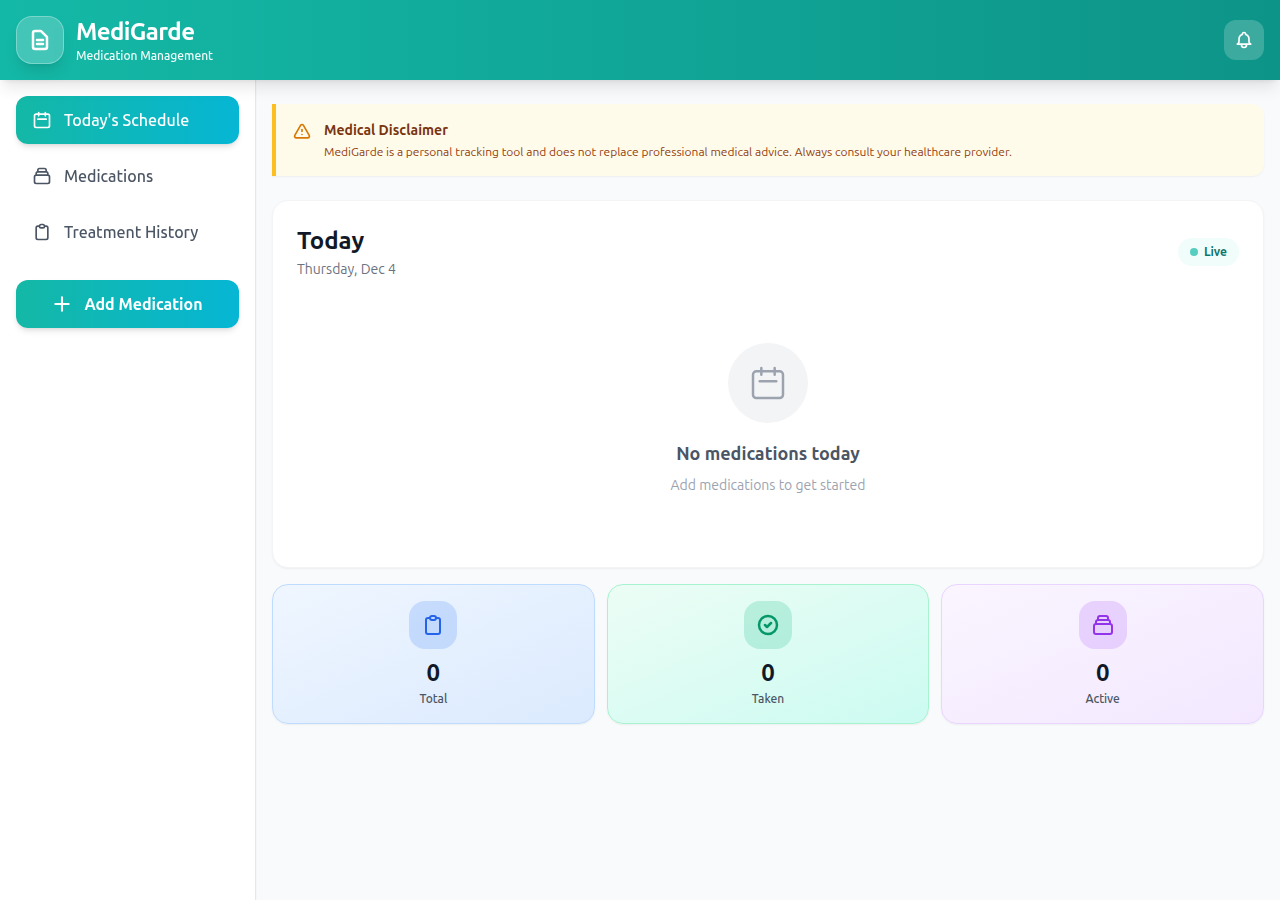The height and width of the screenshot is (900, 1280).
Task: Click the green checkmark Taken icon
Action: click(767, 625)
